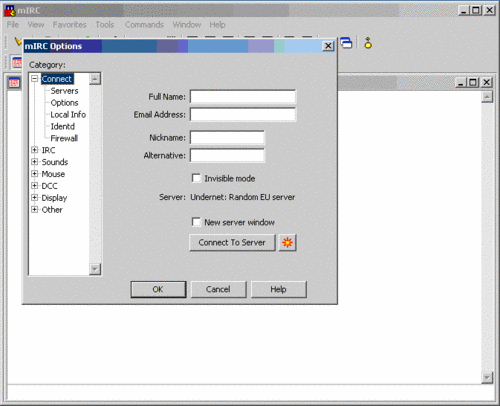Expand the DCC category

34,186
